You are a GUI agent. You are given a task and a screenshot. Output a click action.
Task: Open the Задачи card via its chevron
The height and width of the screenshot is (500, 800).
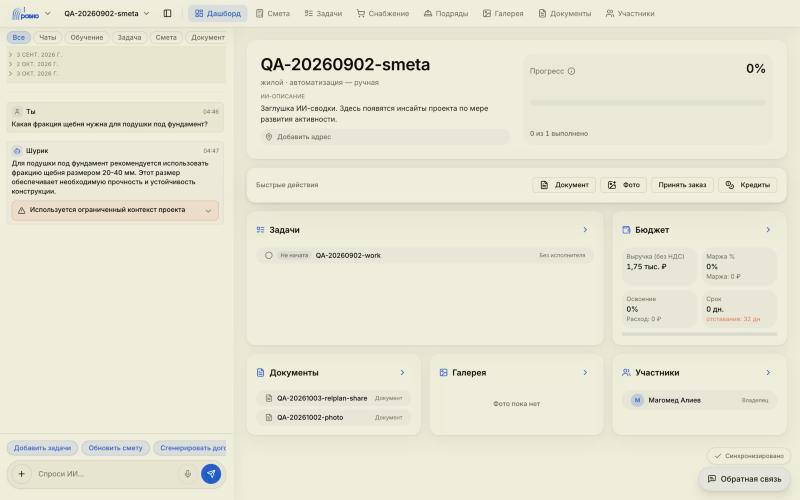click(x=585, y=230)
